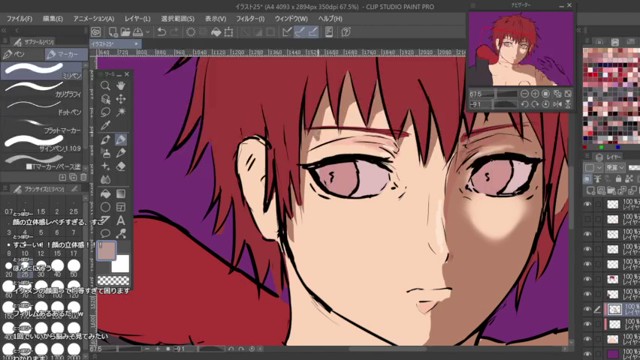Screen dimensions: 640x360
Task: Select the Eyedropper tool
Action: (105, 126)
